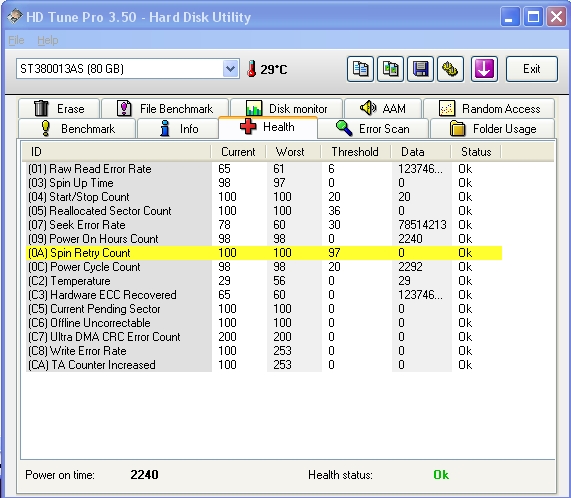This screenshot has height=498, width=571.
Task: Click the copy text to clipboard icon
Action: pos(360,69)
